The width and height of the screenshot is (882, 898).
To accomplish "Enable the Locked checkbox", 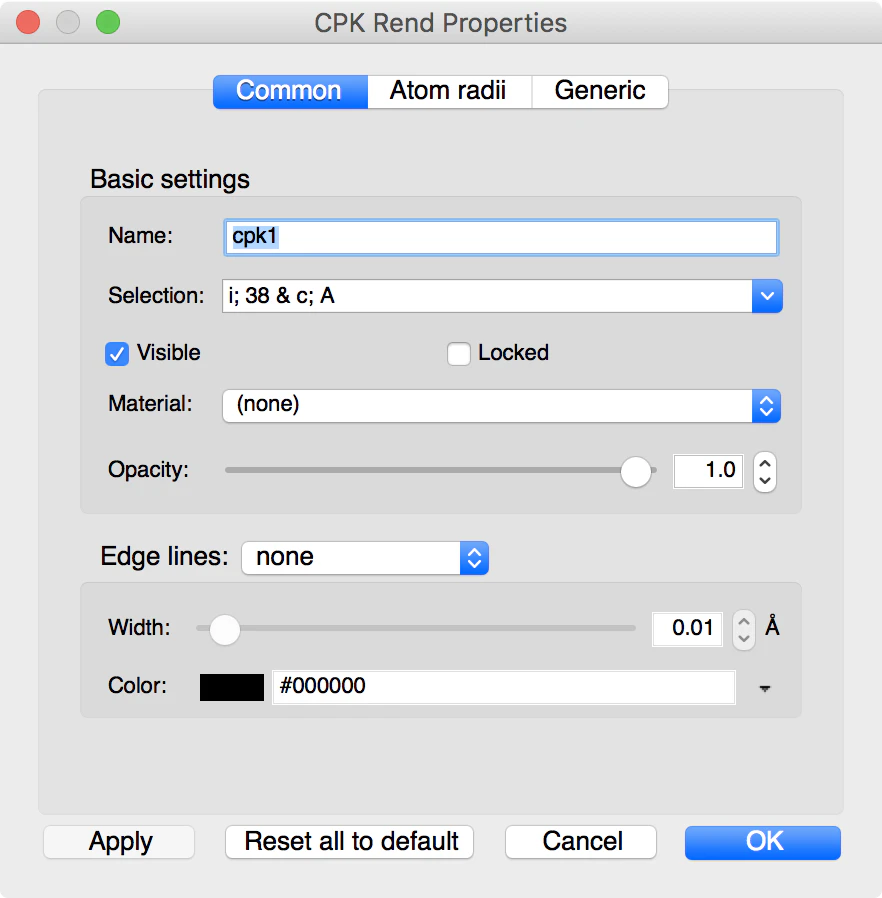I will 459,353.
